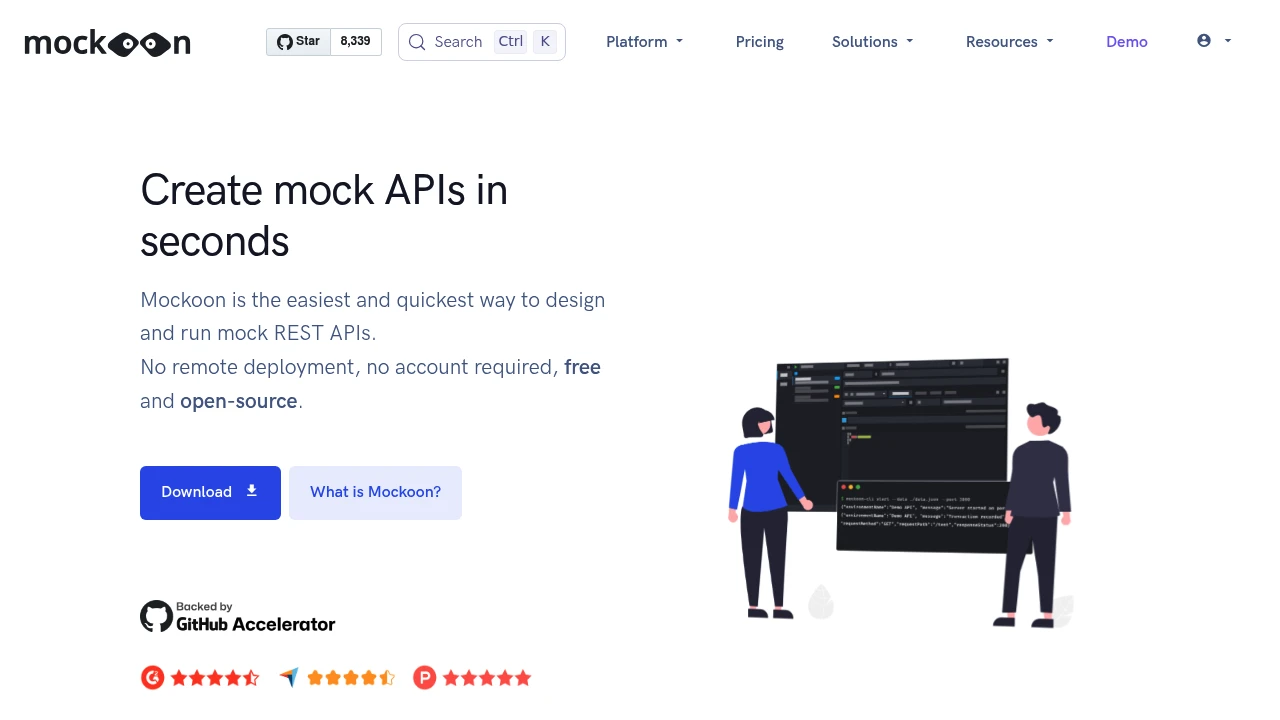Expand the Platform dropdown caret

coord(680,41)
